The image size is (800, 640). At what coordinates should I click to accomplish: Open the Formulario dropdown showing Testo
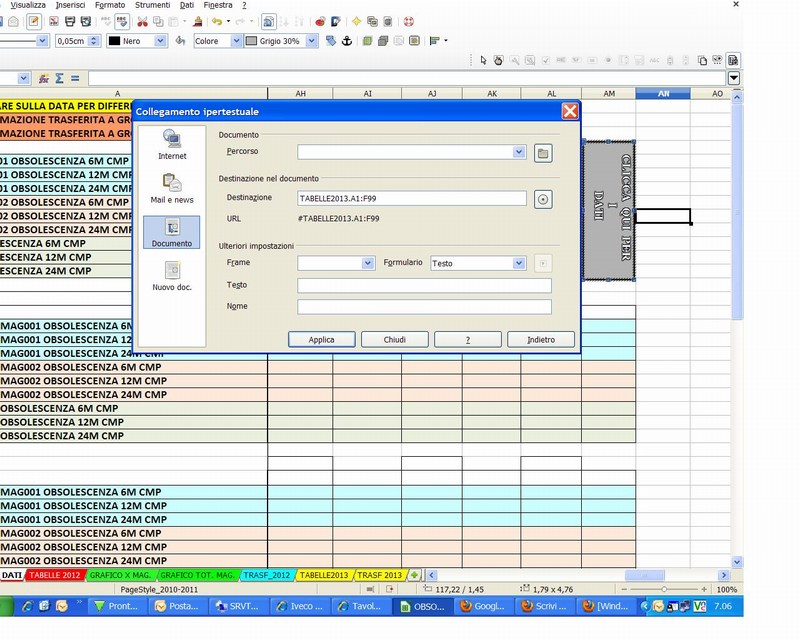pos(518,263)
